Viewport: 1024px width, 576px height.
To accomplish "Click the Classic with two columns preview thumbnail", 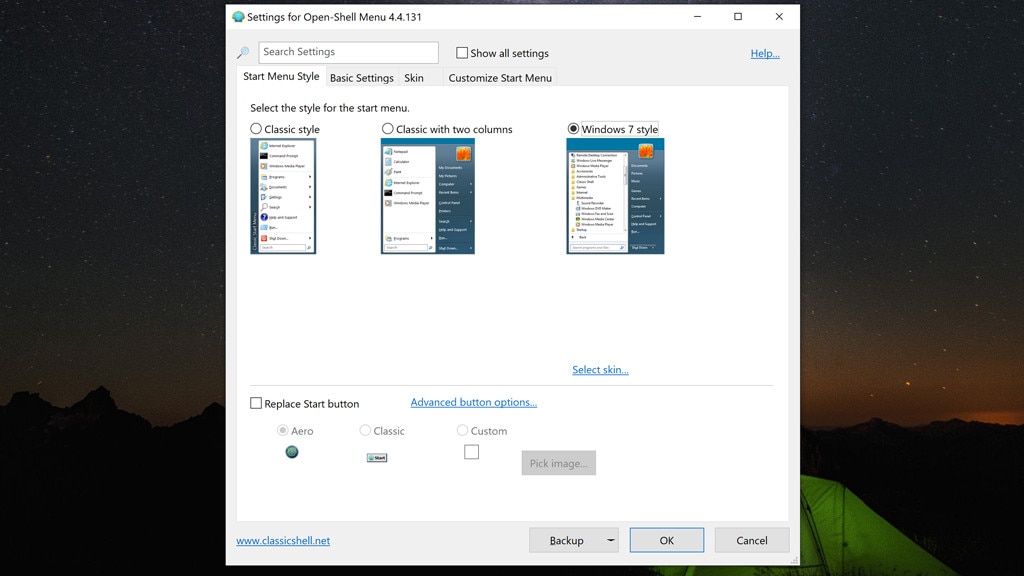I will click(x=428, y=196).
